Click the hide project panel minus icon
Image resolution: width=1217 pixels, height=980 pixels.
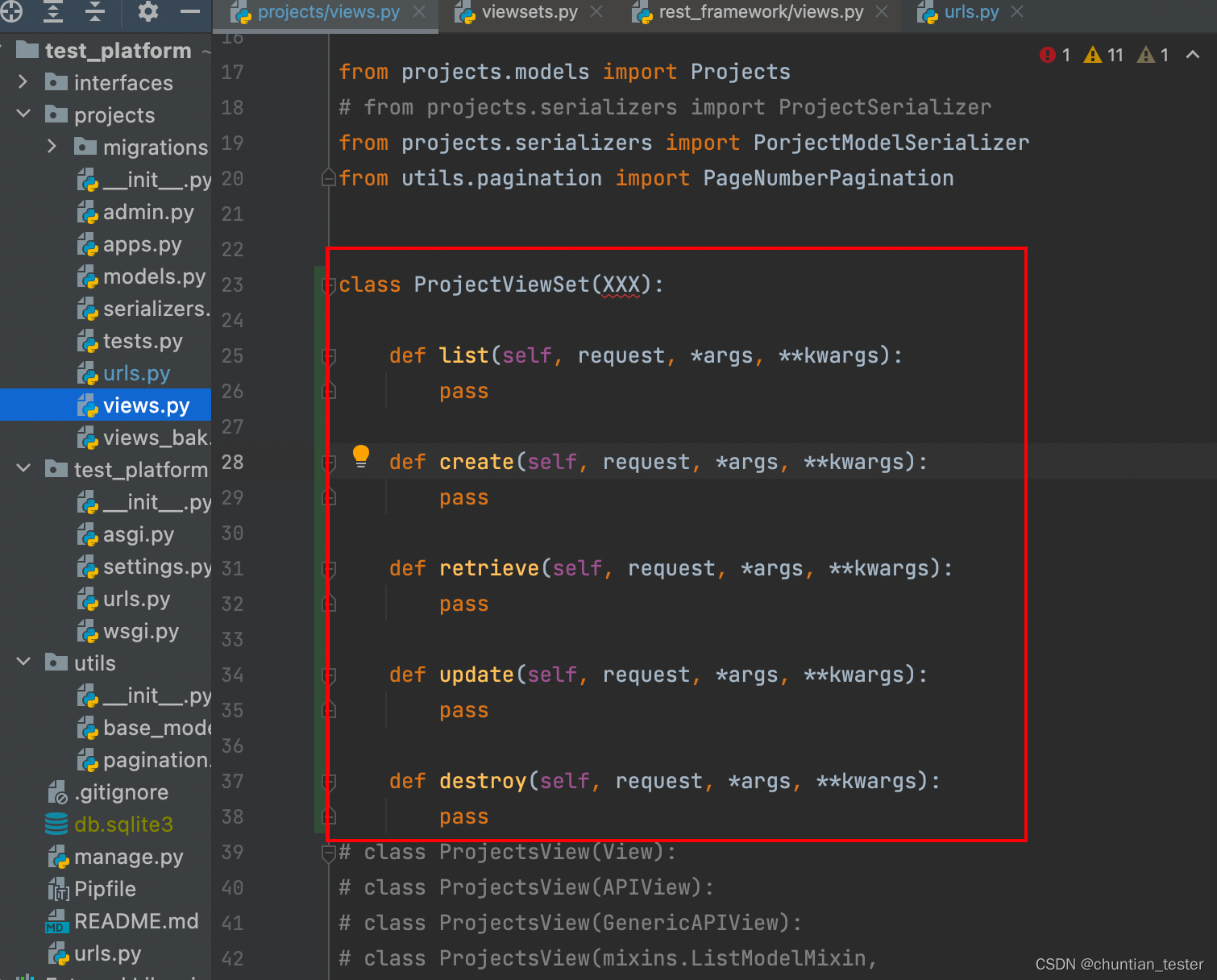tap(190, 11)
